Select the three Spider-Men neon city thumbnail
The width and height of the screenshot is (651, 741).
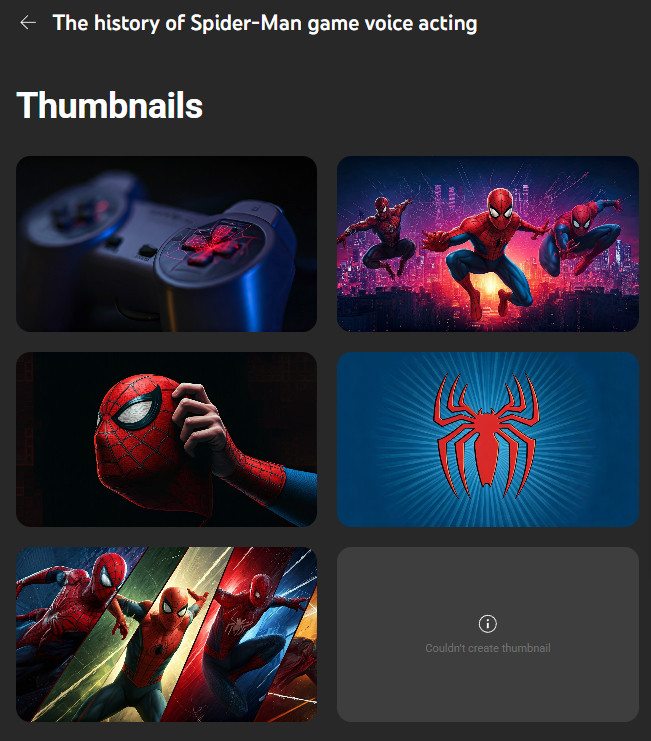[488, 244]
